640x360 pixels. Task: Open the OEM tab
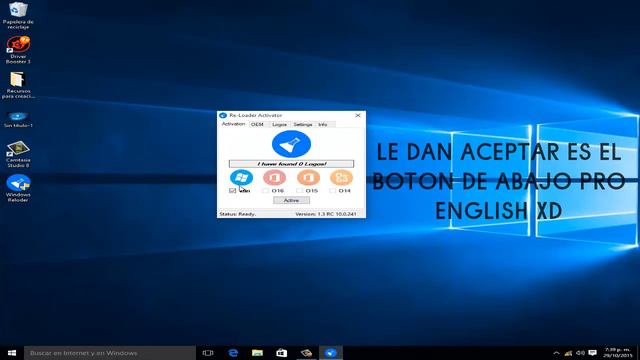[257, 124]
